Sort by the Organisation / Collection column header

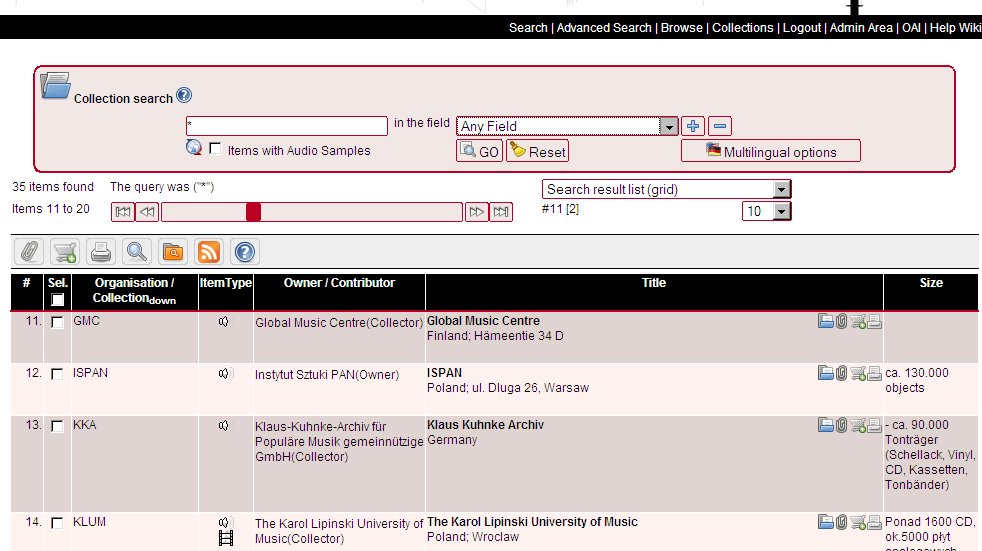point(135,291)
